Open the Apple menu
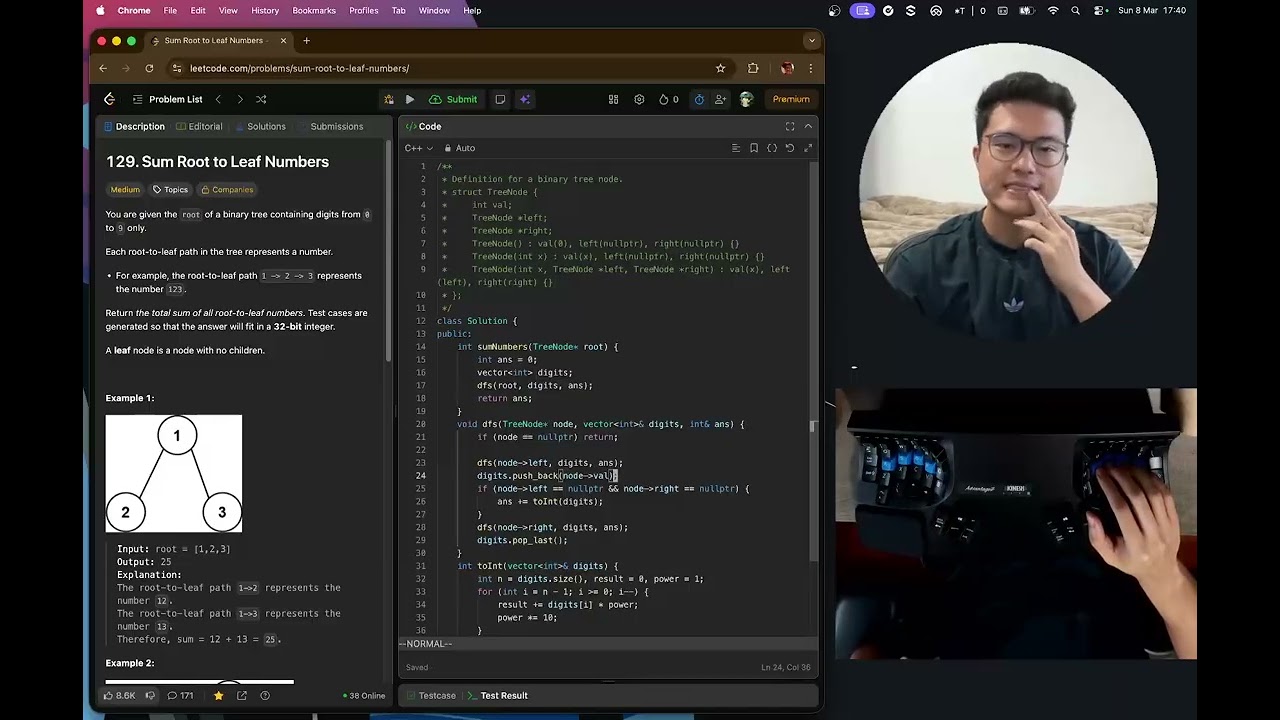The width and height of the screenshot is (1280, 720). pyautogui.click(x=100, y=10)
